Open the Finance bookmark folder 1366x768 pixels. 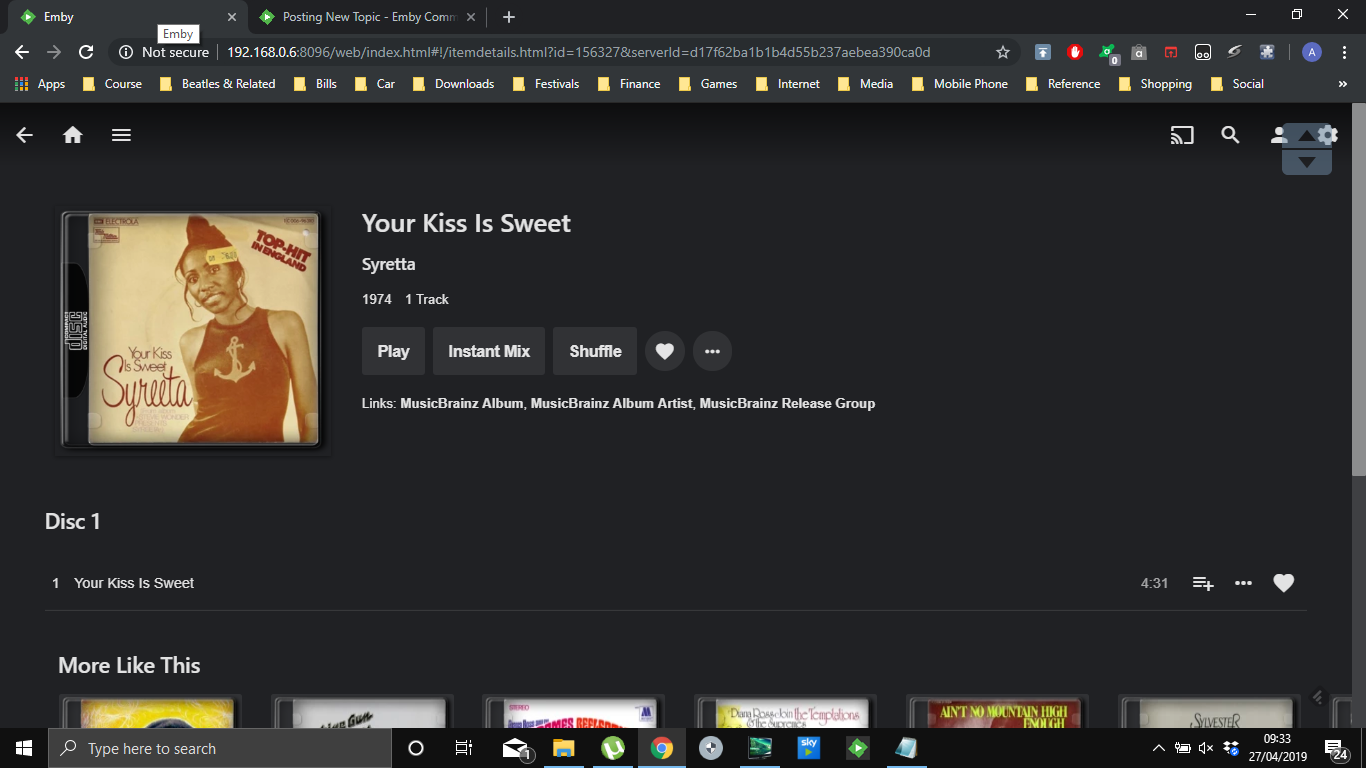(628, 84)
